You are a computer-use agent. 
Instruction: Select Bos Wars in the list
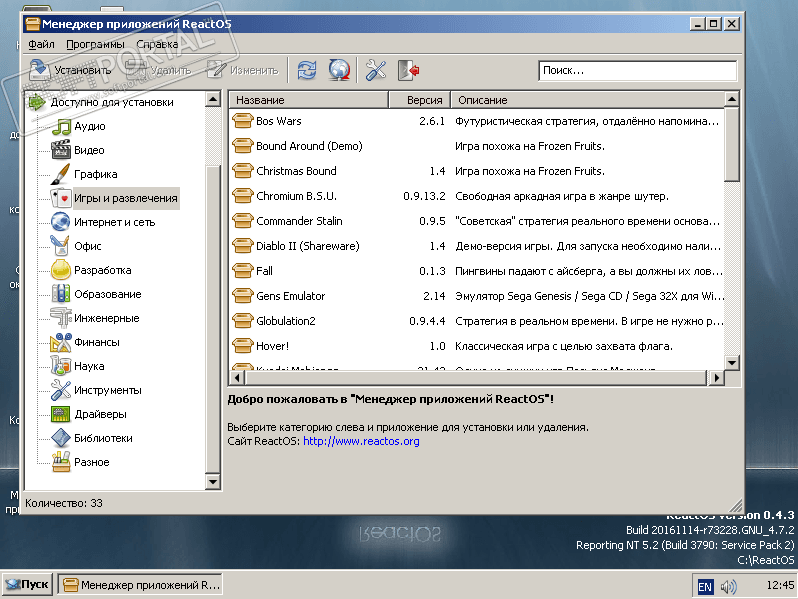[278, 121]
